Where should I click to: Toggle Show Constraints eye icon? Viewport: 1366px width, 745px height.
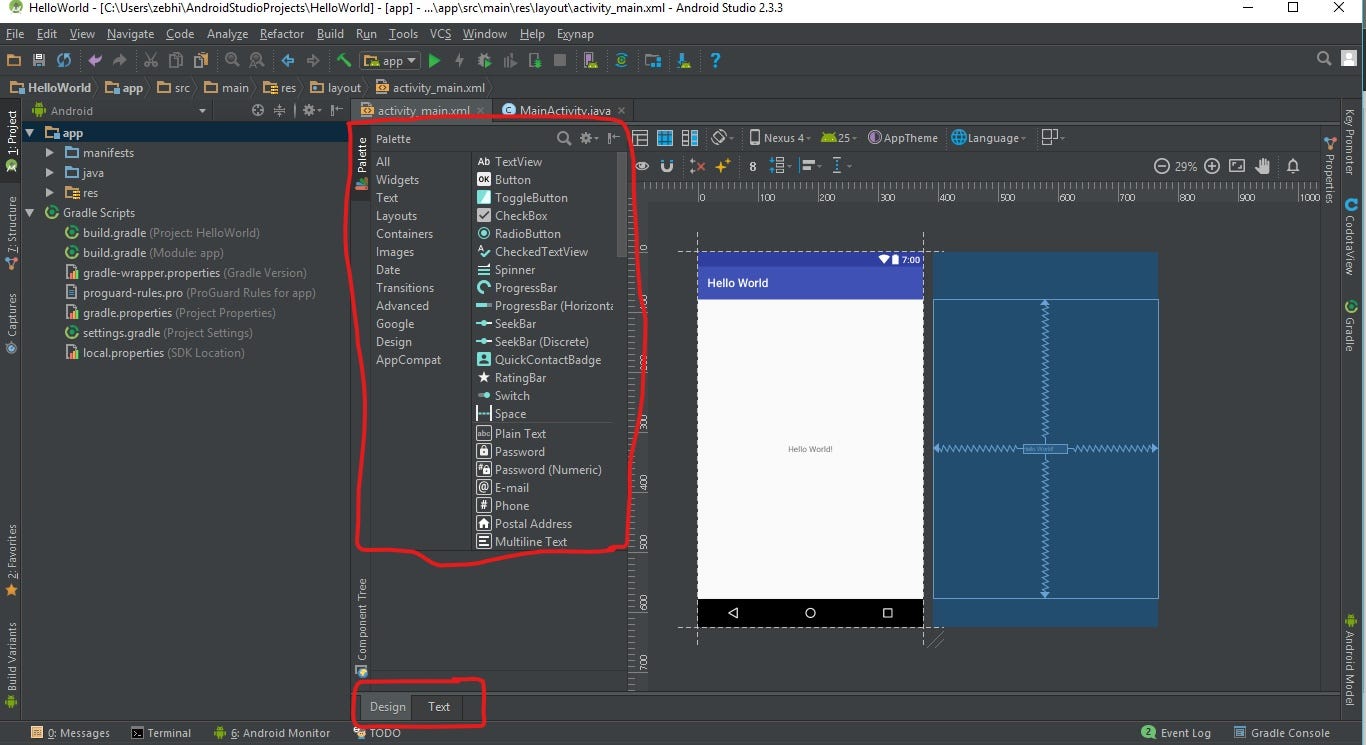pyautogui.click(x=642, y=166)
